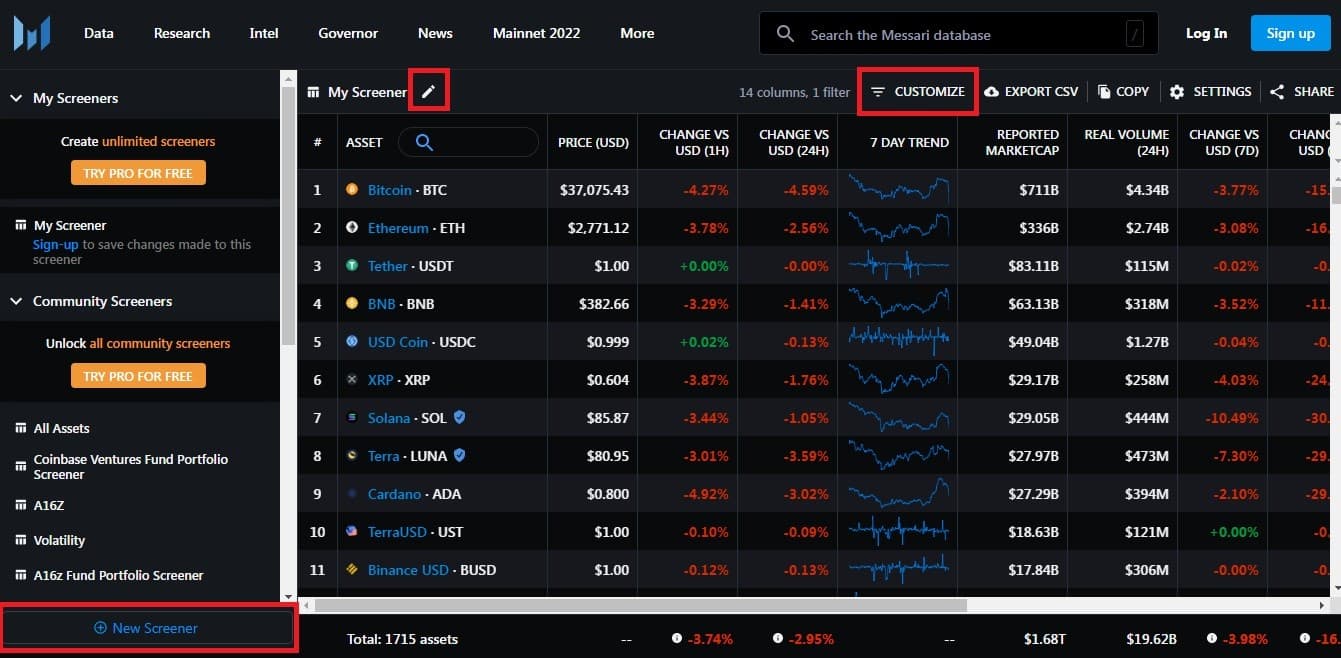The image size is (1341, 658).
Task: Go to the Intel section
Action: 264,33
